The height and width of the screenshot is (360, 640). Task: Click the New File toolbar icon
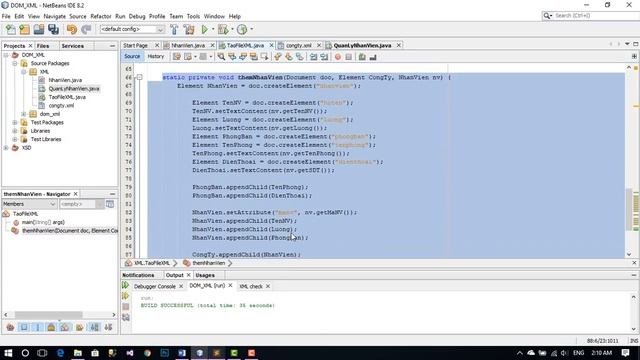coord(10,29)
